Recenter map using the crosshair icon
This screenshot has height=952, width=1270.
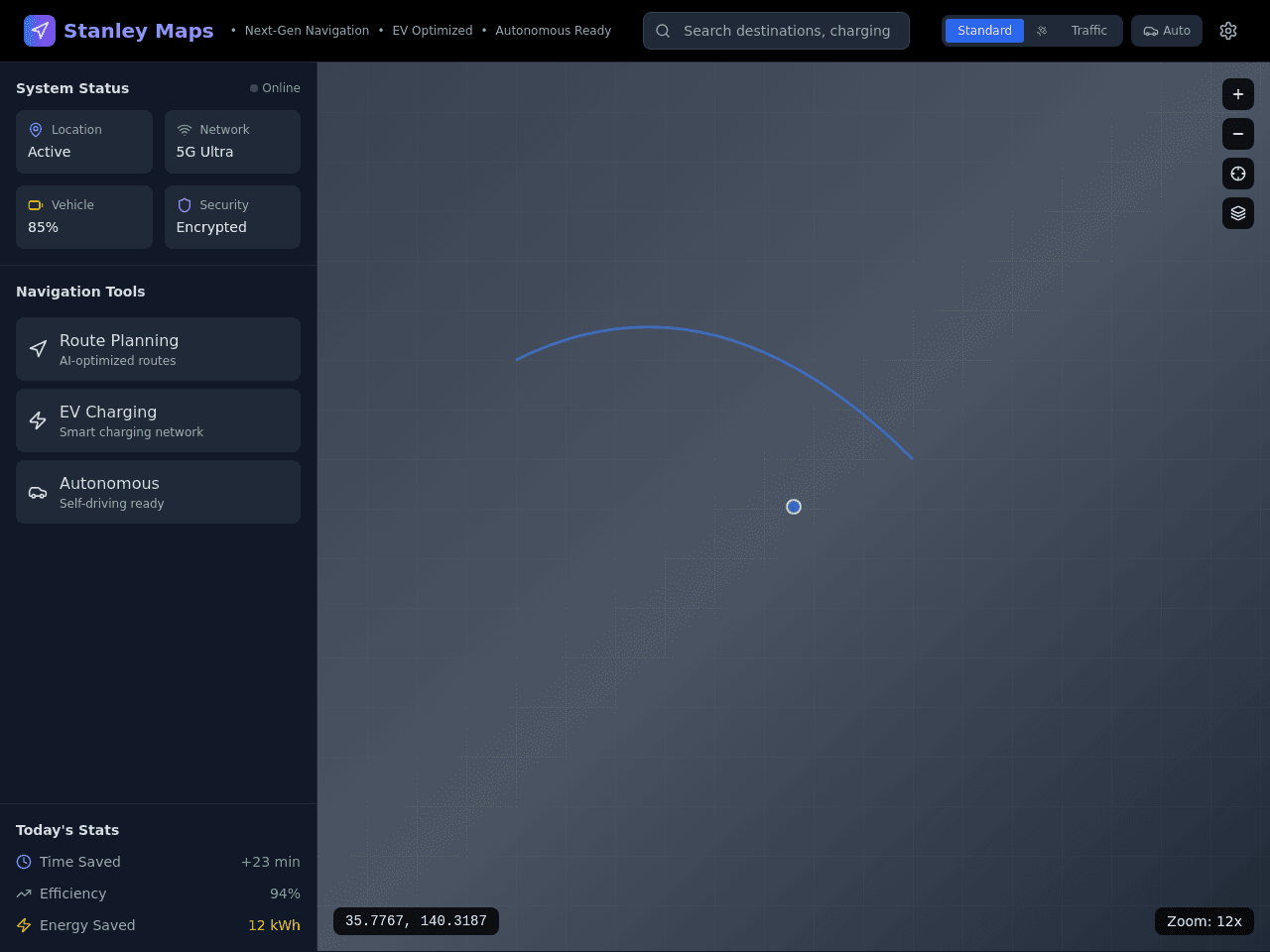click(1238, 174)
